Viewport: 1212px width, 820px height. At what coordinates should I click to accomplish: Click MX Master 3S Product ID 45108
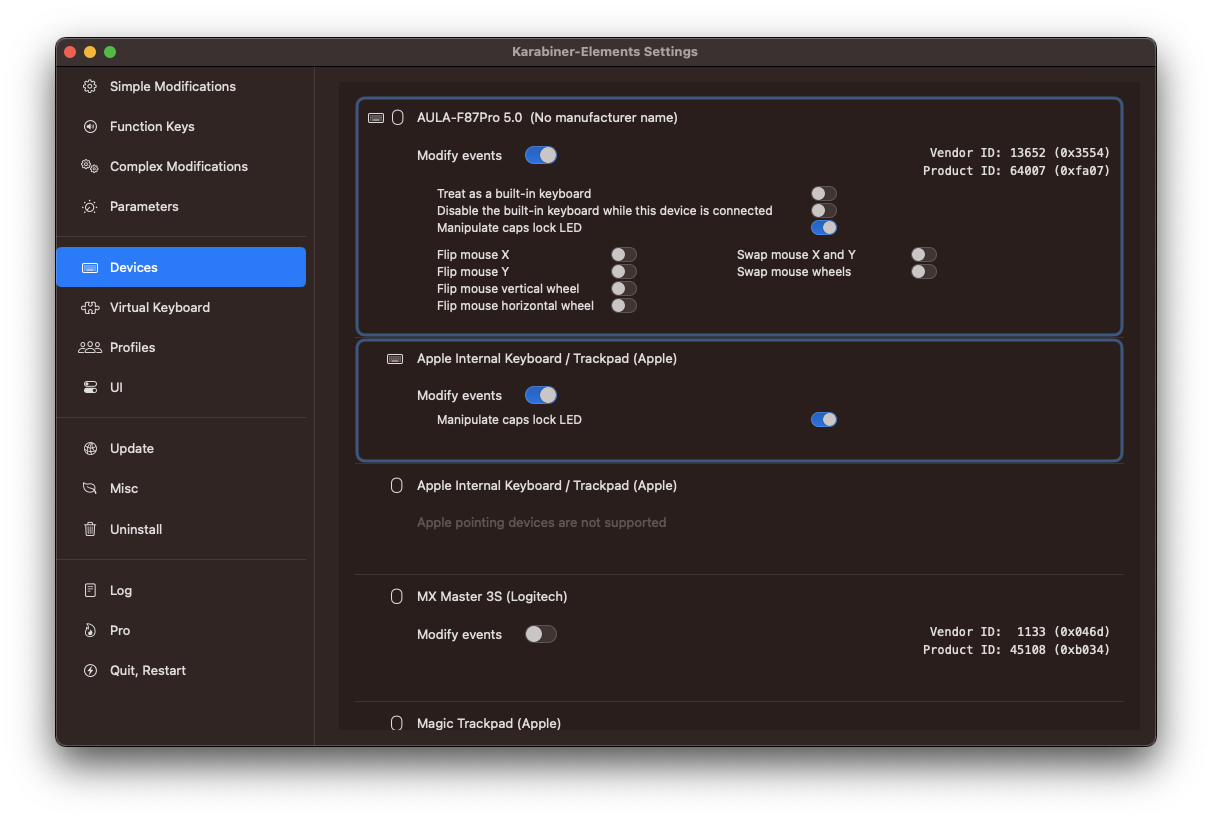pos(1016,650)
